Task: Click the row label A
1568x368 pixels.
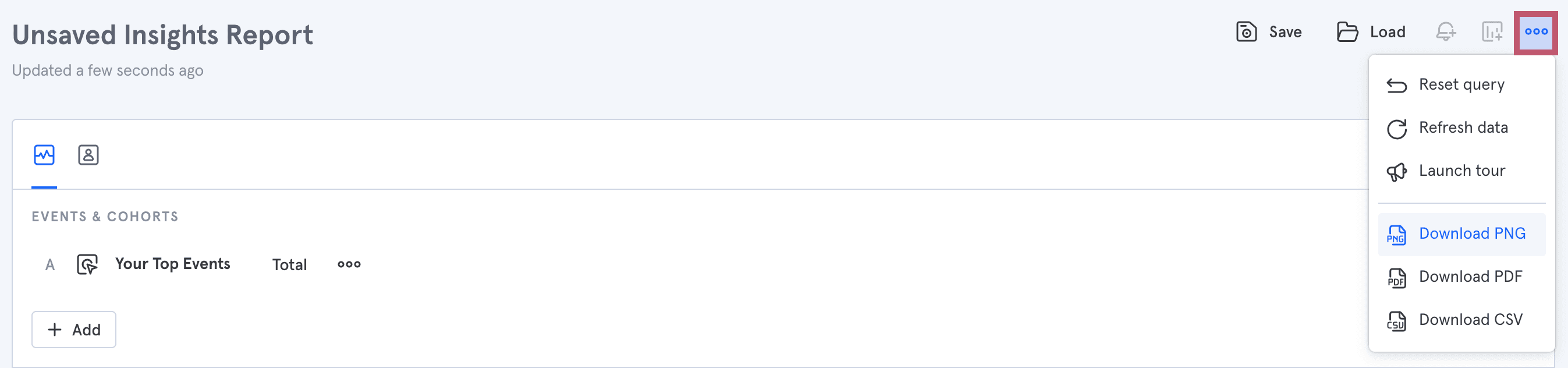Action: 50,265
